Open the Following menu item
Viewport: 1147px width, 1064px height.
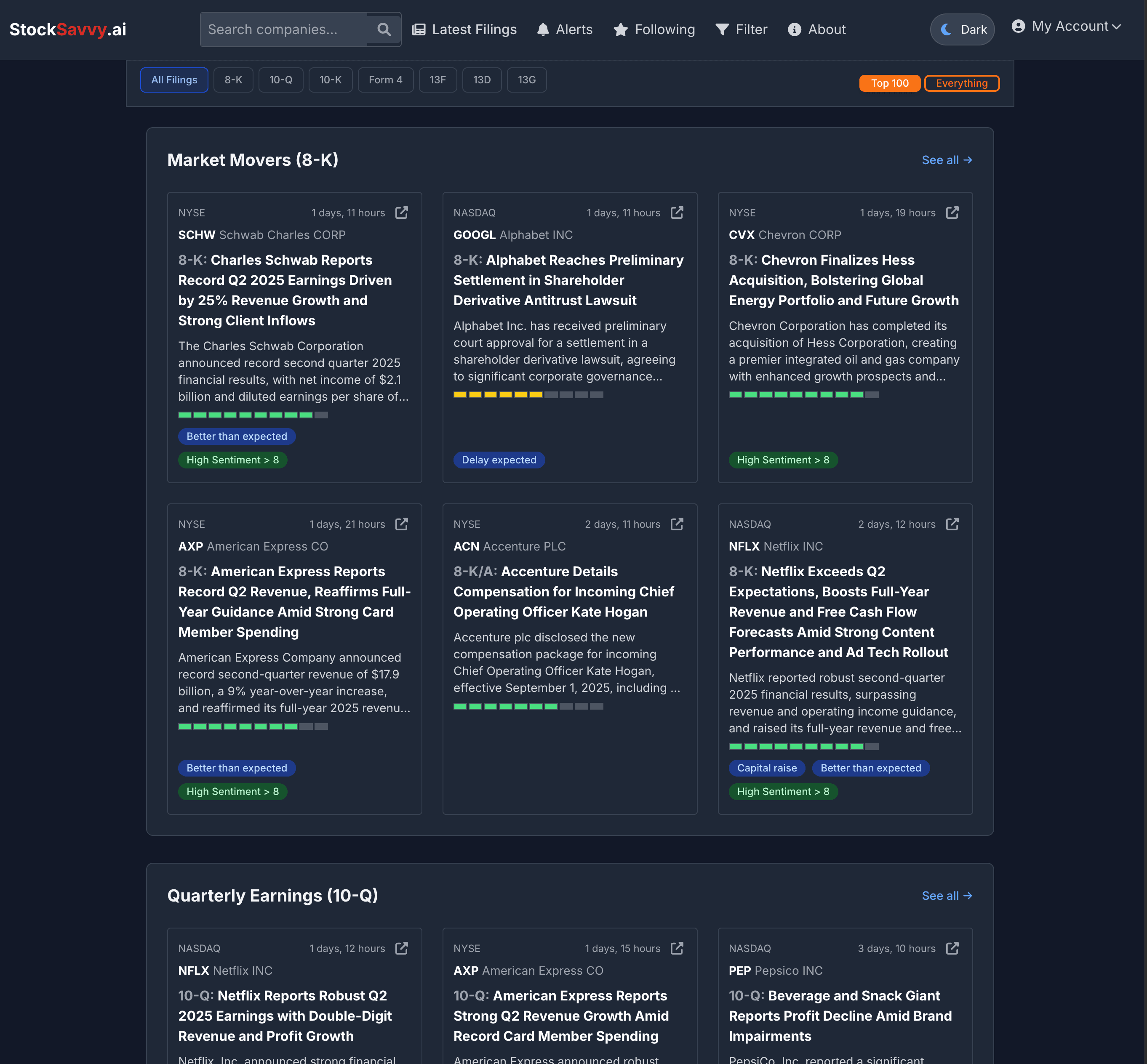(x=654, y=29)
